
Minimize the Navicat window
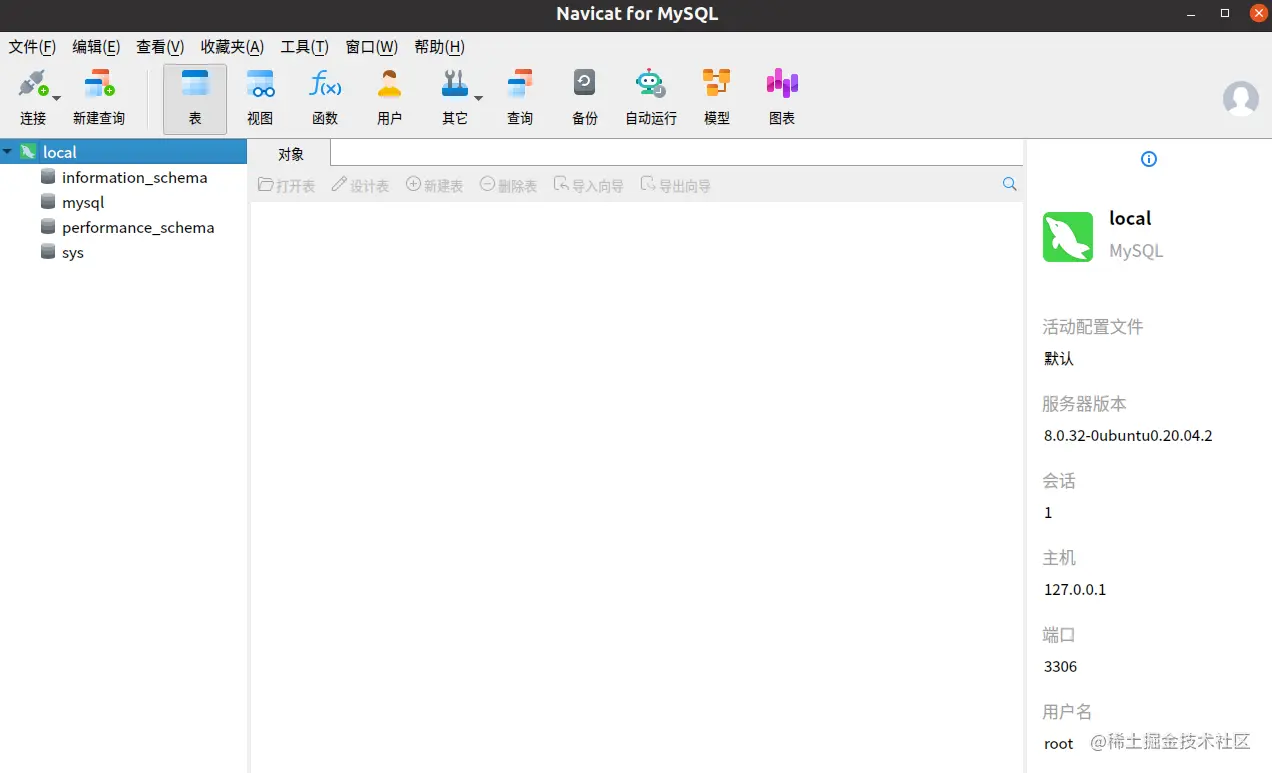coord(1192,14)
